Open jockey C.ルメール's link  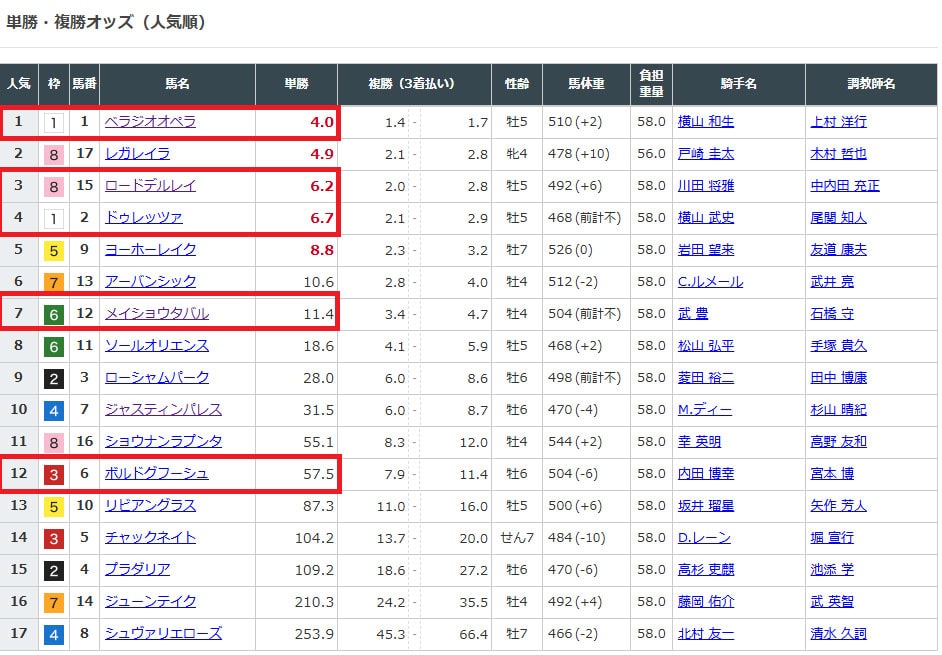click(710, 281)
